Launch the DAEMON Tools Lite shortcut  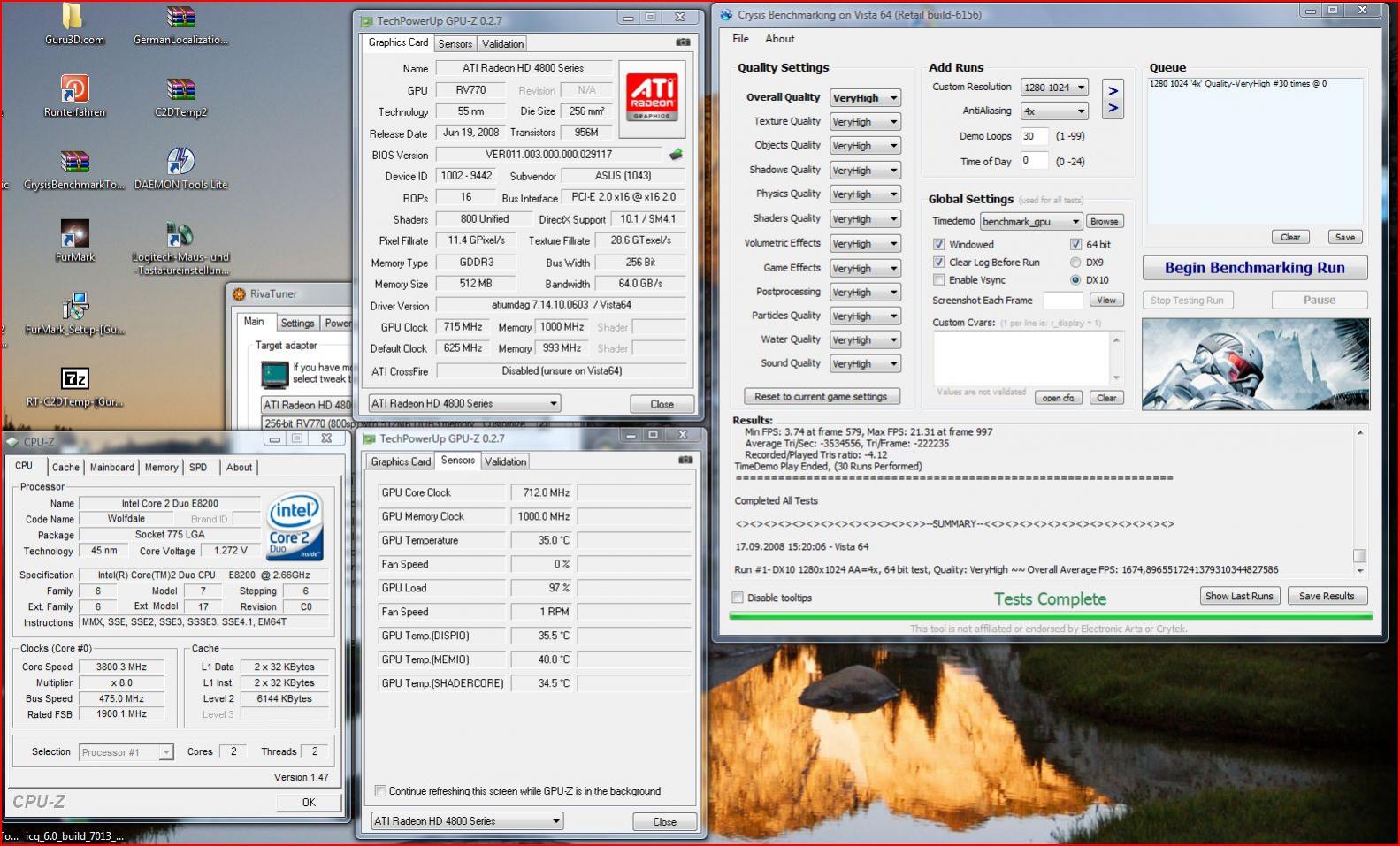[x=180, y=169]
